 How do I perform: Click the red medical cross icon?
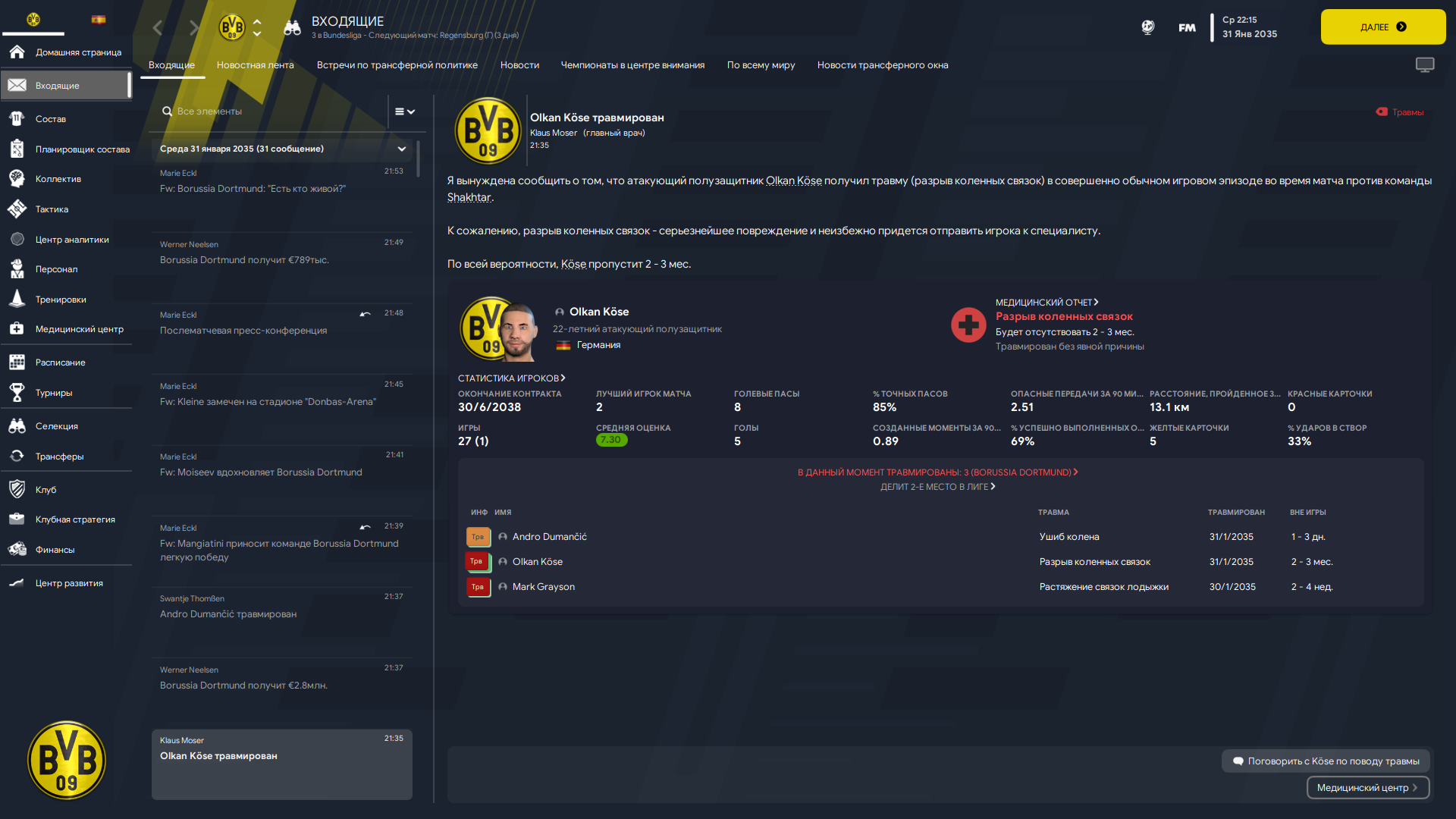click(x=968, y=325)
